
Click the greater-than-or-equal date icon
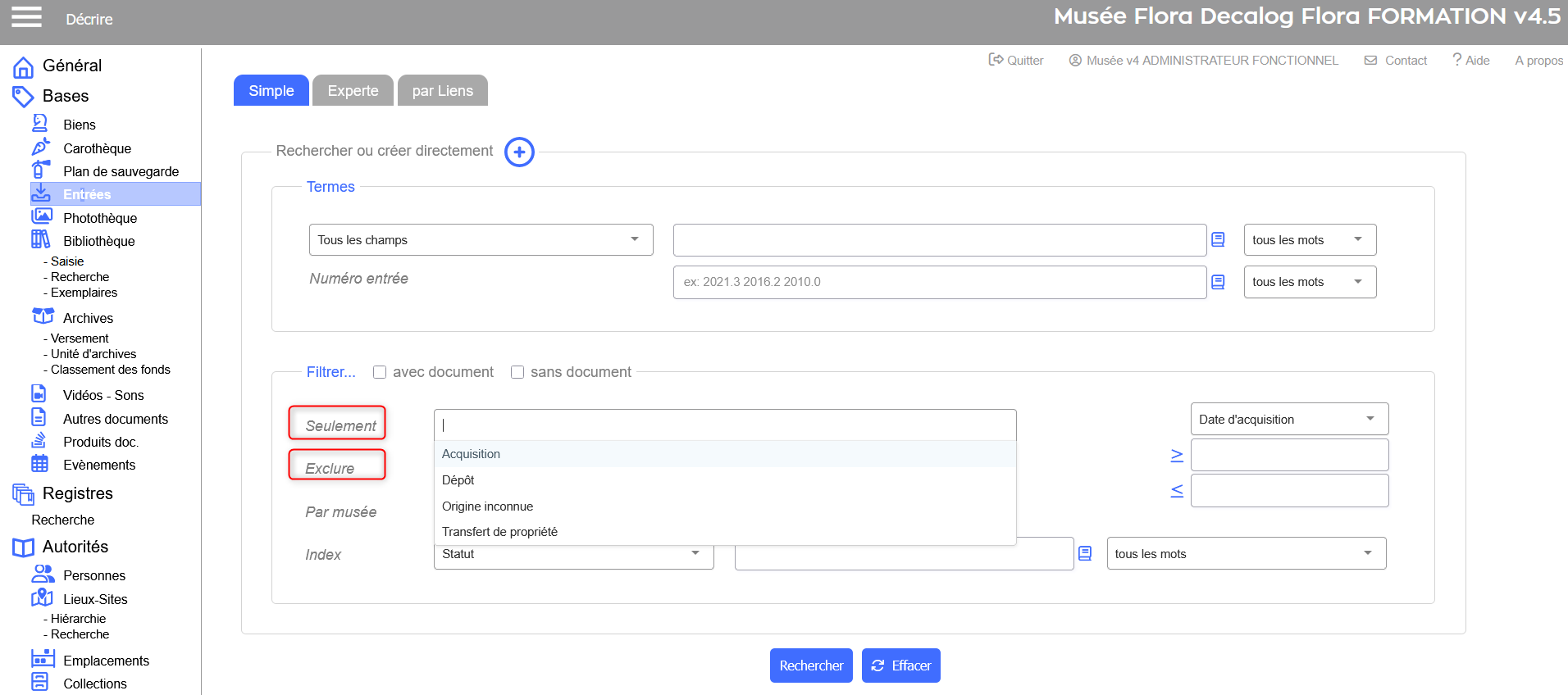pyautogui.click(x=1177, y=455)
